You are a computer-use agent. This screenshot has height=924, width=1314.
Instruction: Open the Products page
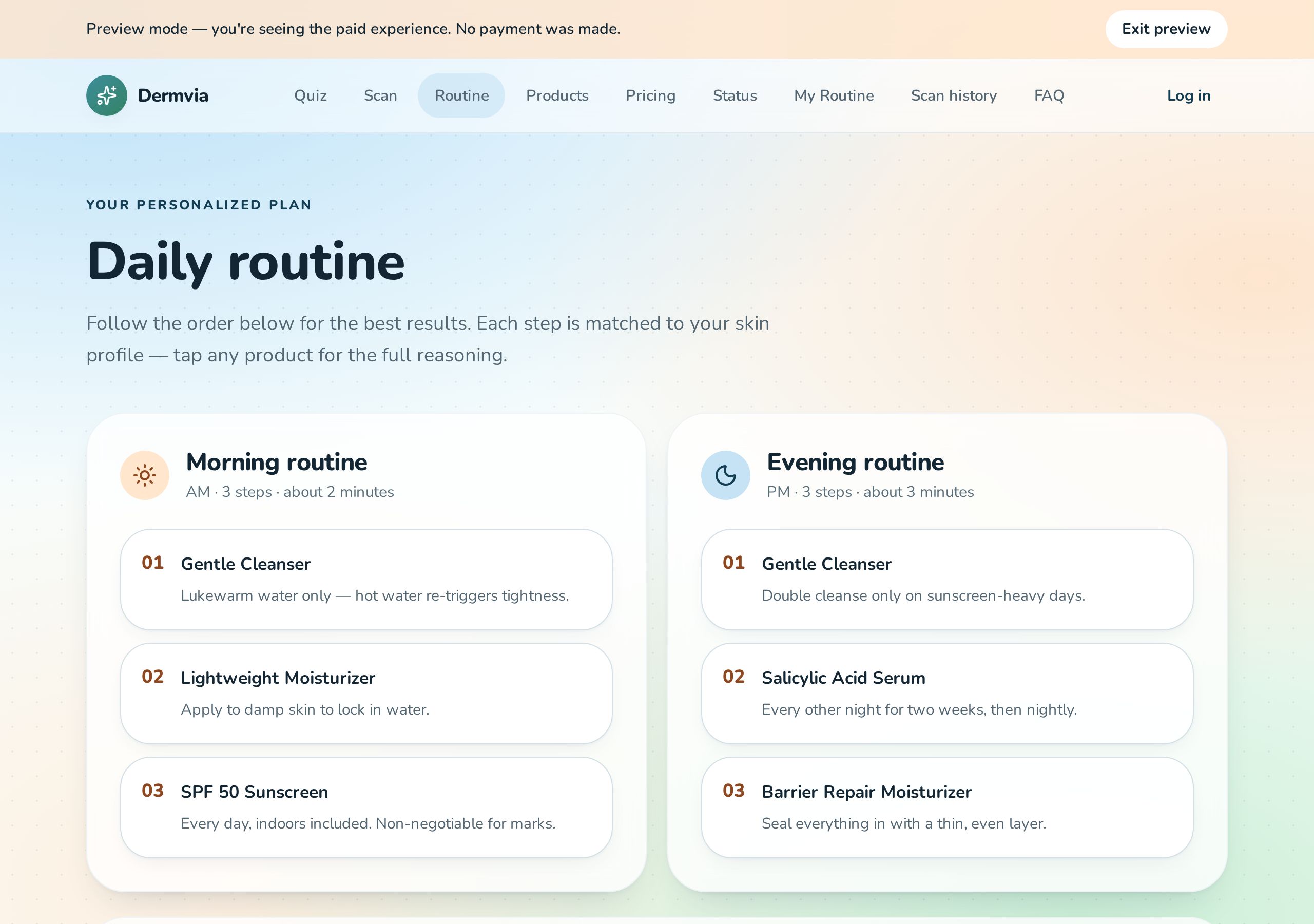(557, 95)
